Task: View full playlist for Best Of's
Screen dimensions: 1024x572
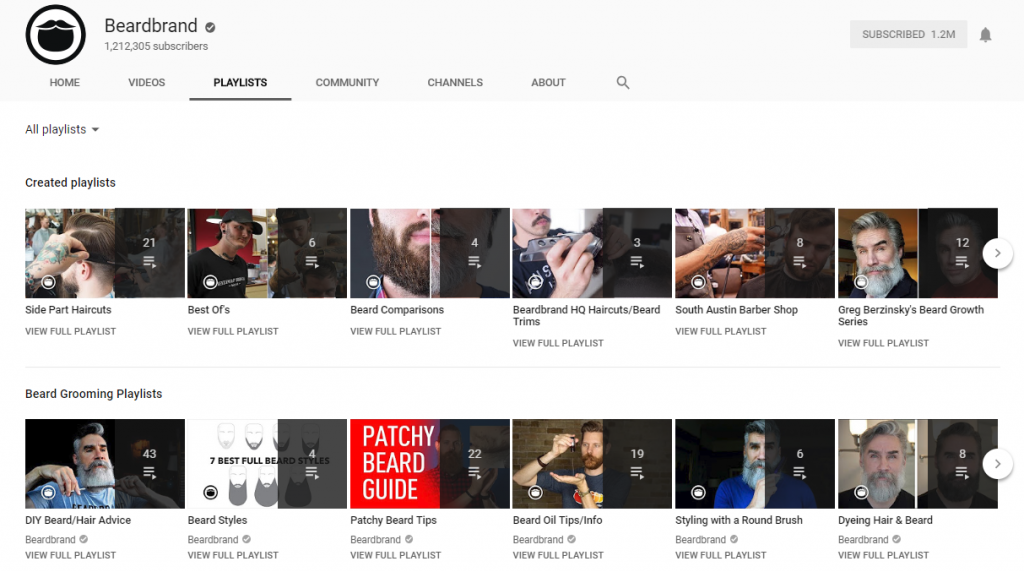Action: tap(232, 331)
